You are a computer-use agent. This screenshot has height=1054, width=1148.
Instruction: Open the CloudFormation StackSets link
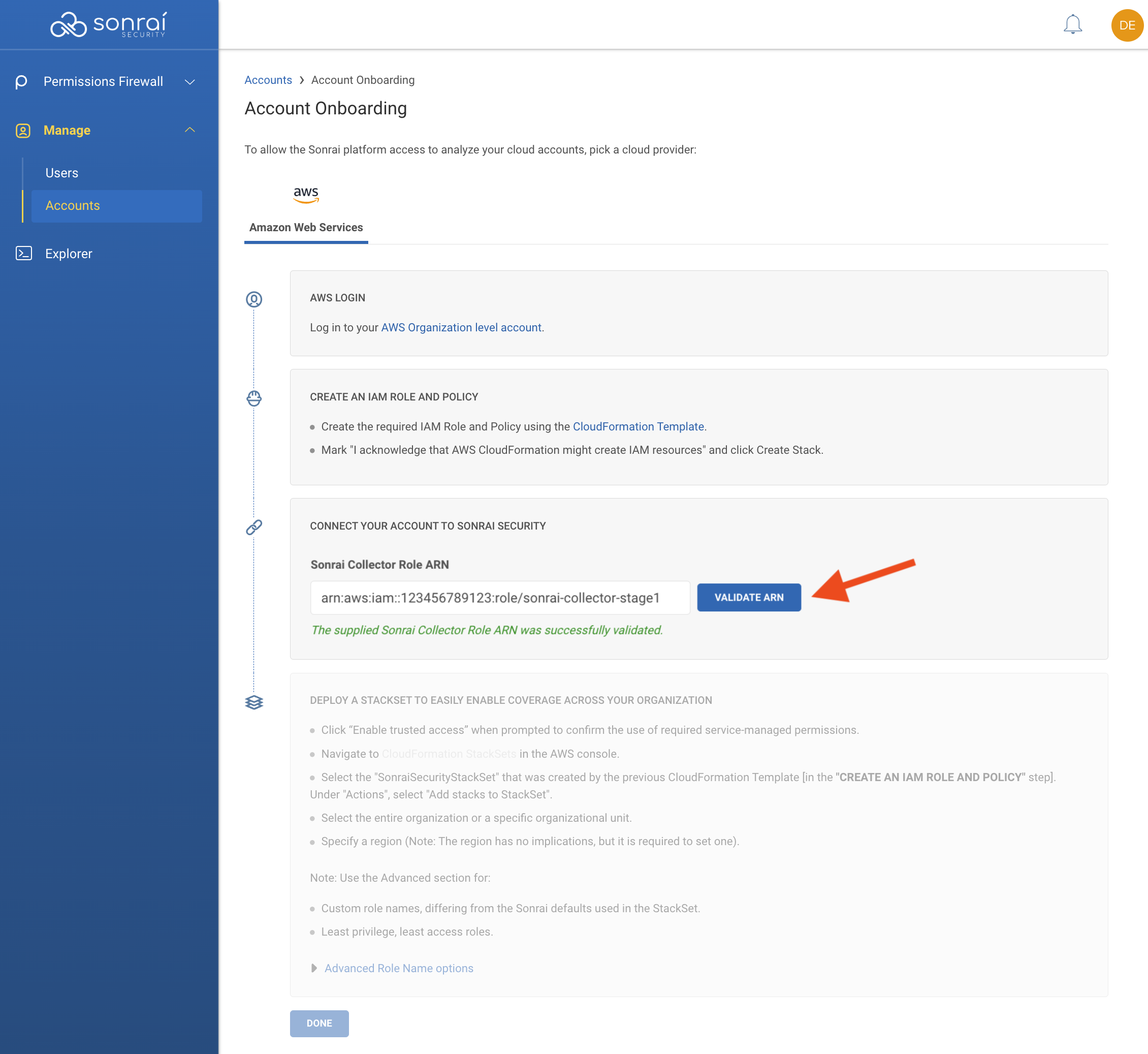tap(449, 754)
